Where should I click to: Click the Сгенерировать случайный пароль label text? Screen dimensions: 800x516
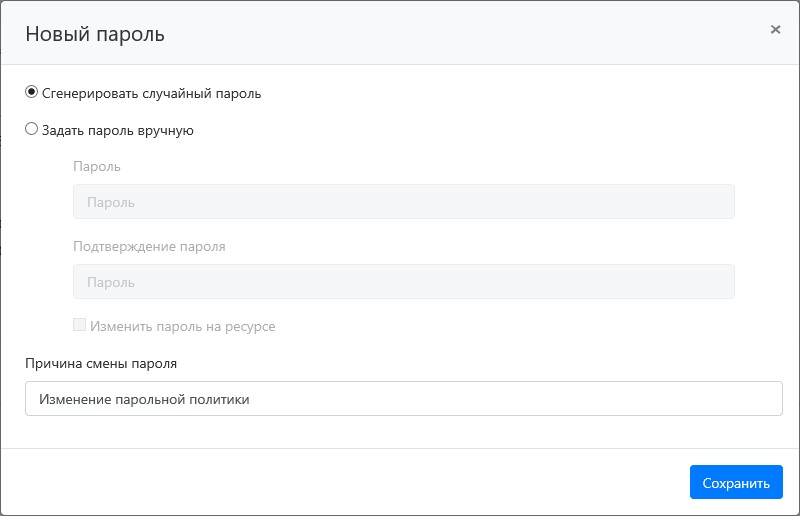151,93
